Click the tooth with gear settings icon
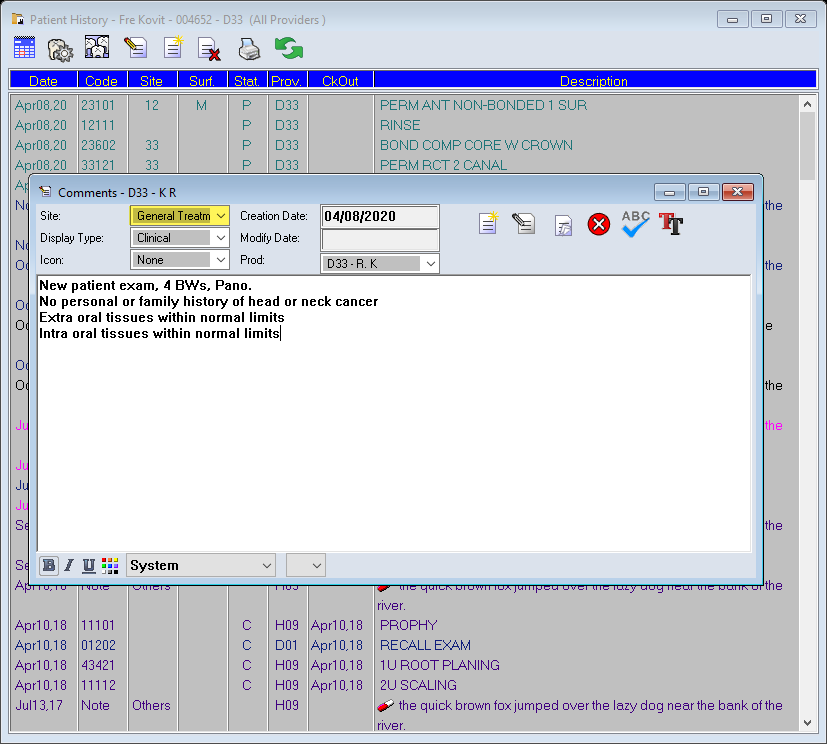This screenshot has height=744, width=827. pyautogui.click(x=60, y=48)
